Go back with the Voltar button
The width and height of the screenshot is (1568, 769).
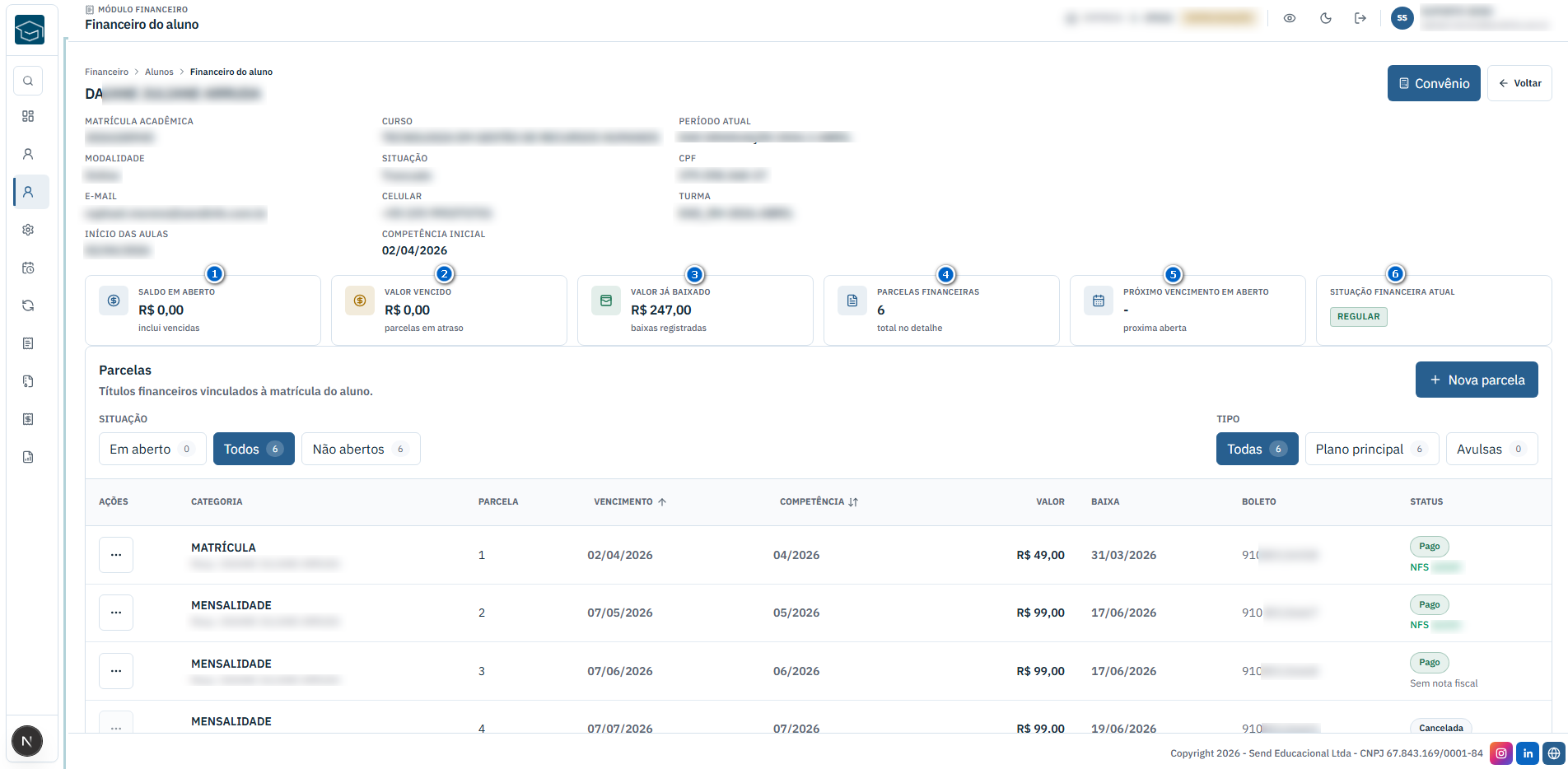(1519, 83)
